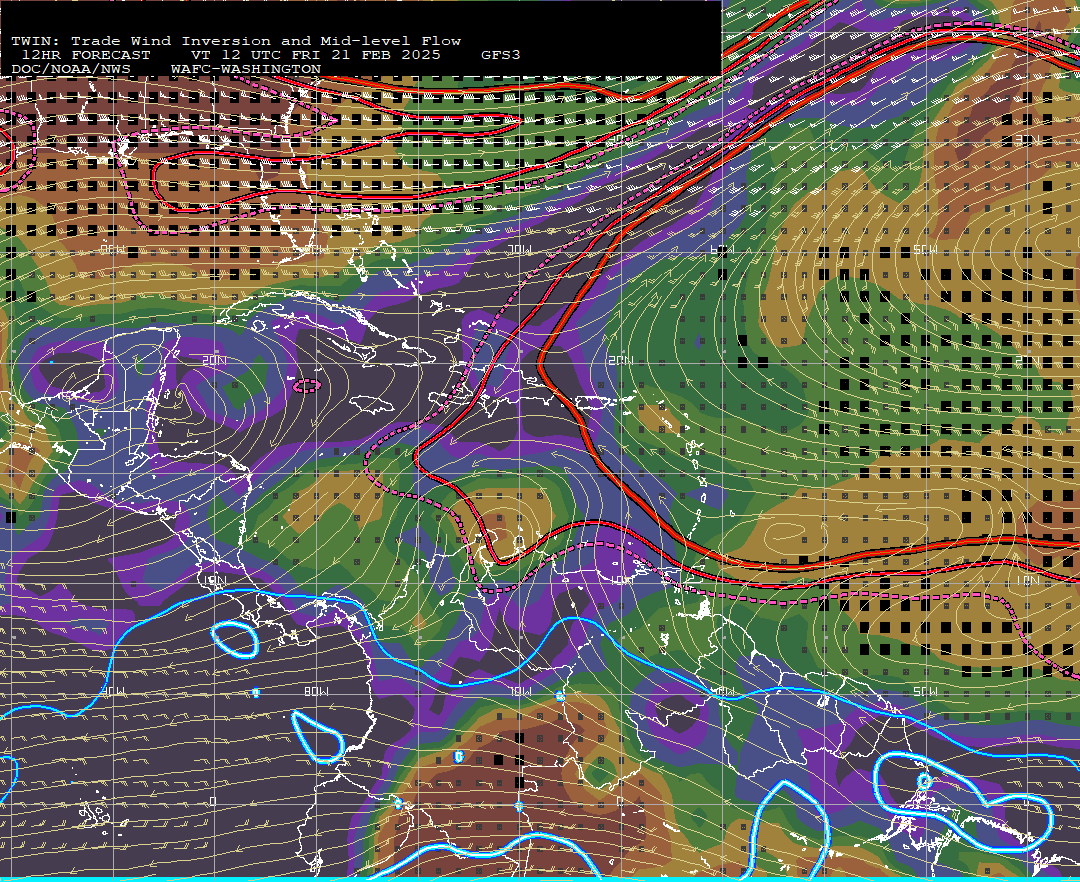Click the 'WAFC-WASHINGTON' label

[245, 69]
